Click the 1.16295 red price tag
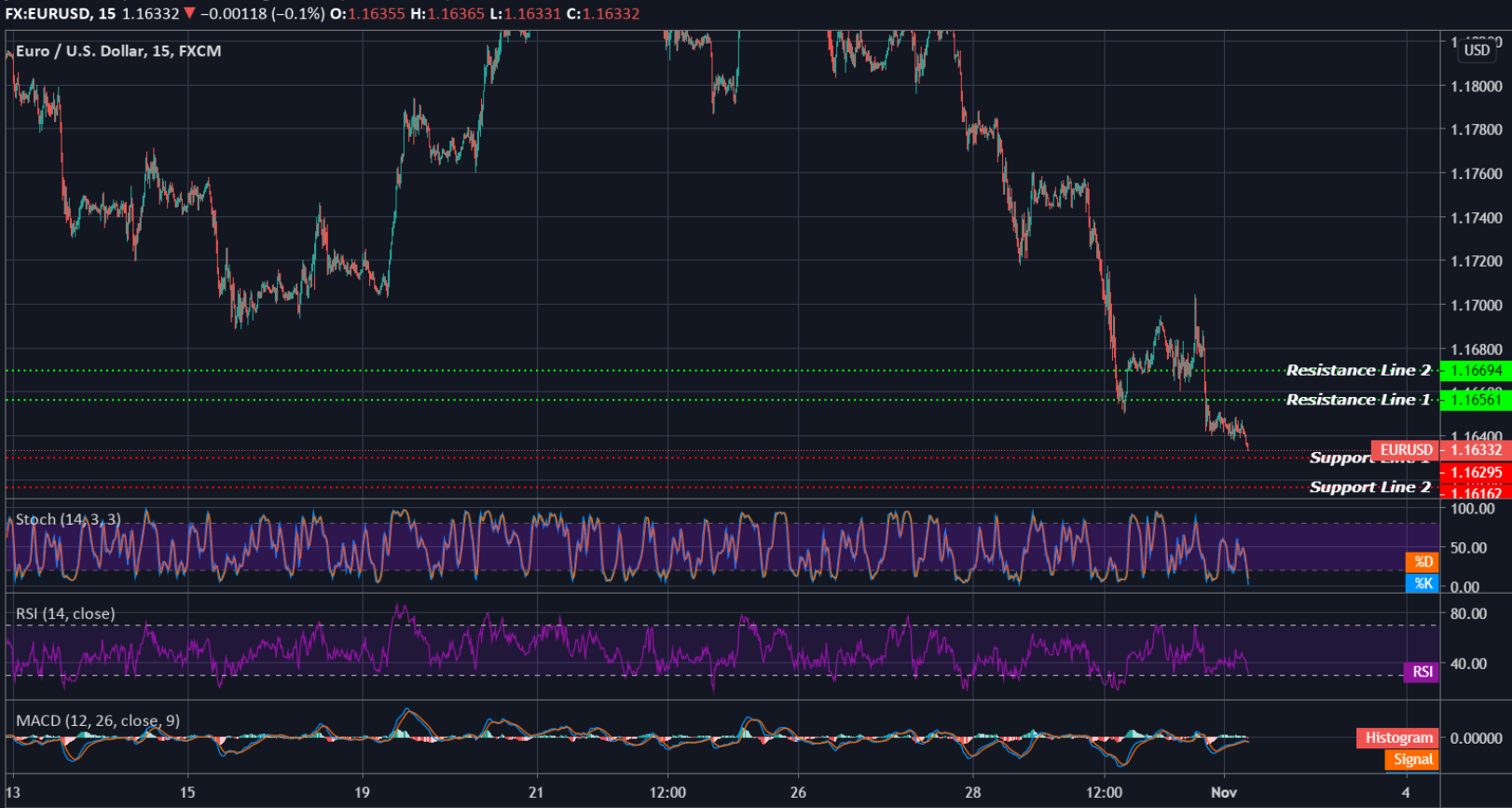The image size is (1512, 808). tap(1476, 472)
